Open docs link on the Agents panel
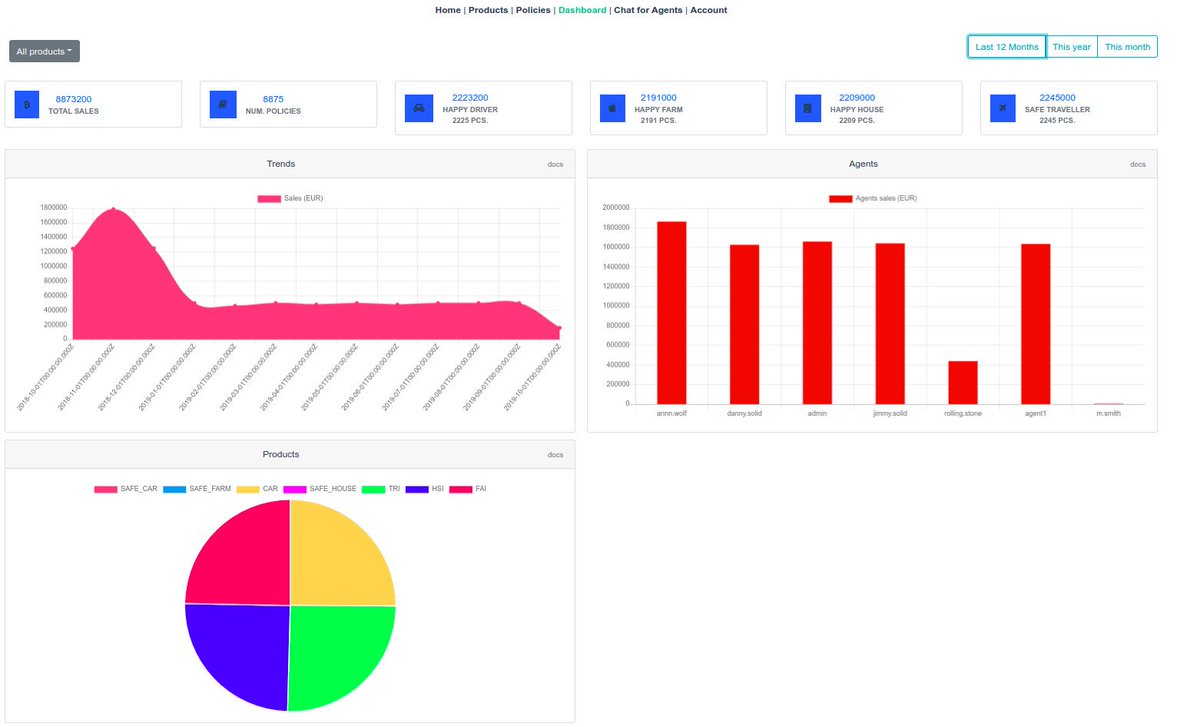 (x=1138, y=164)
